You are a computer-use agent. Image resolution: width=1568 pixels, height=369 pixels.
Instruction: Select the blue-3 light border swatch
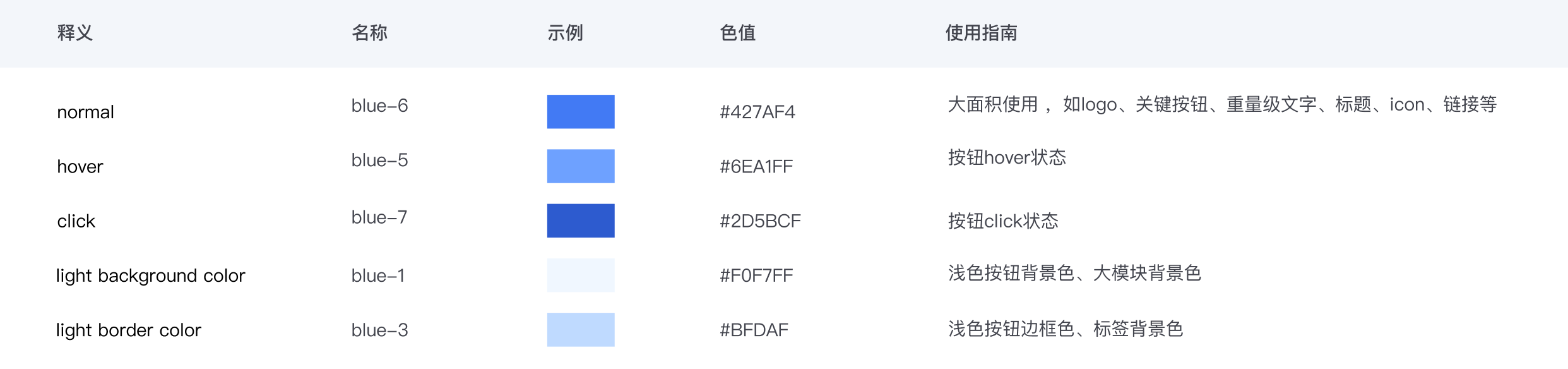[x=581, y=330]
